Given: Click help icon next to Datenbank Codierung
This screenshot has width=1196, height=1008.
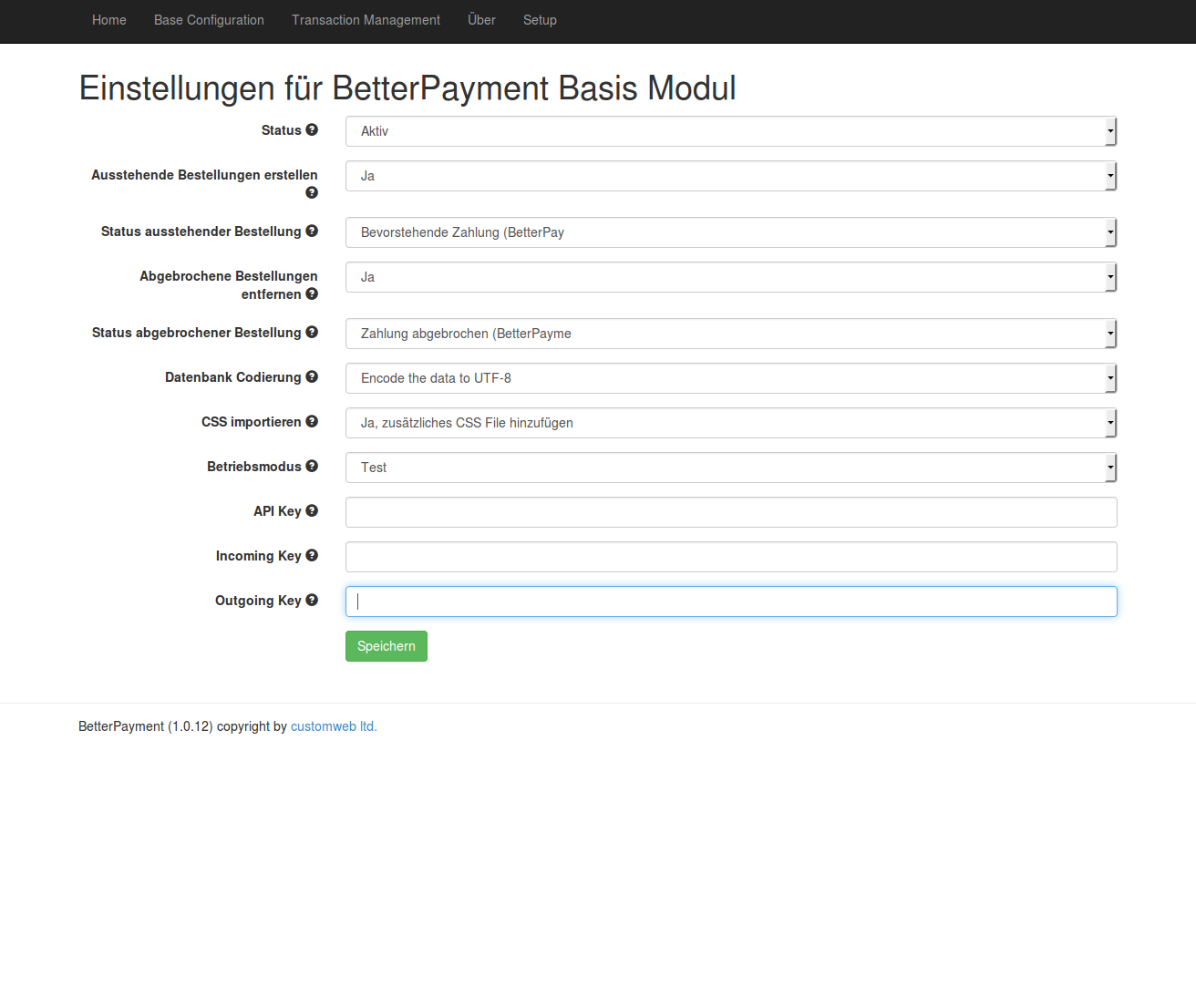Looking at the screenshot, I should click(312, 377).
